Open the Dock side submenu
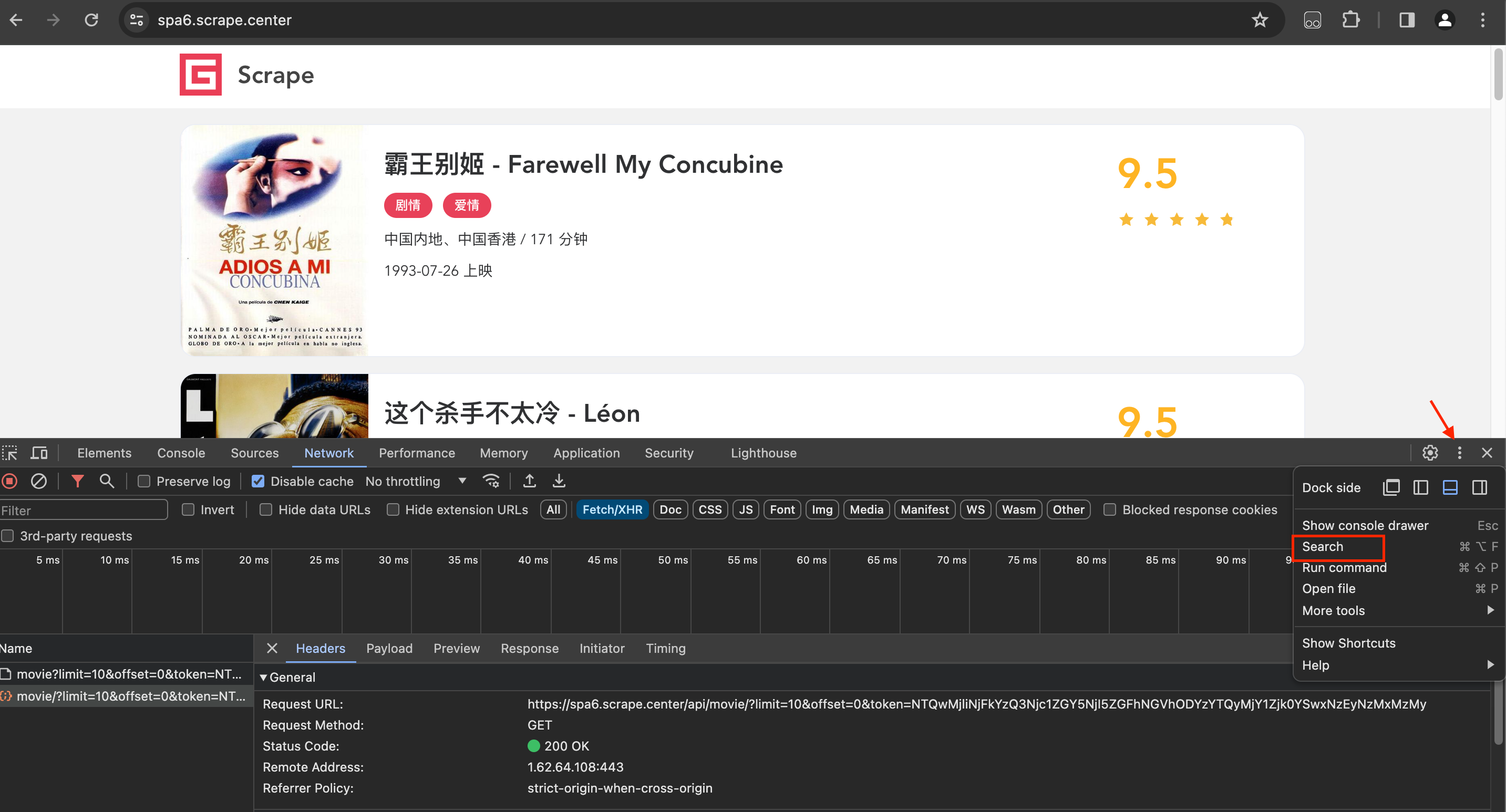 (x=1332, y=487)
